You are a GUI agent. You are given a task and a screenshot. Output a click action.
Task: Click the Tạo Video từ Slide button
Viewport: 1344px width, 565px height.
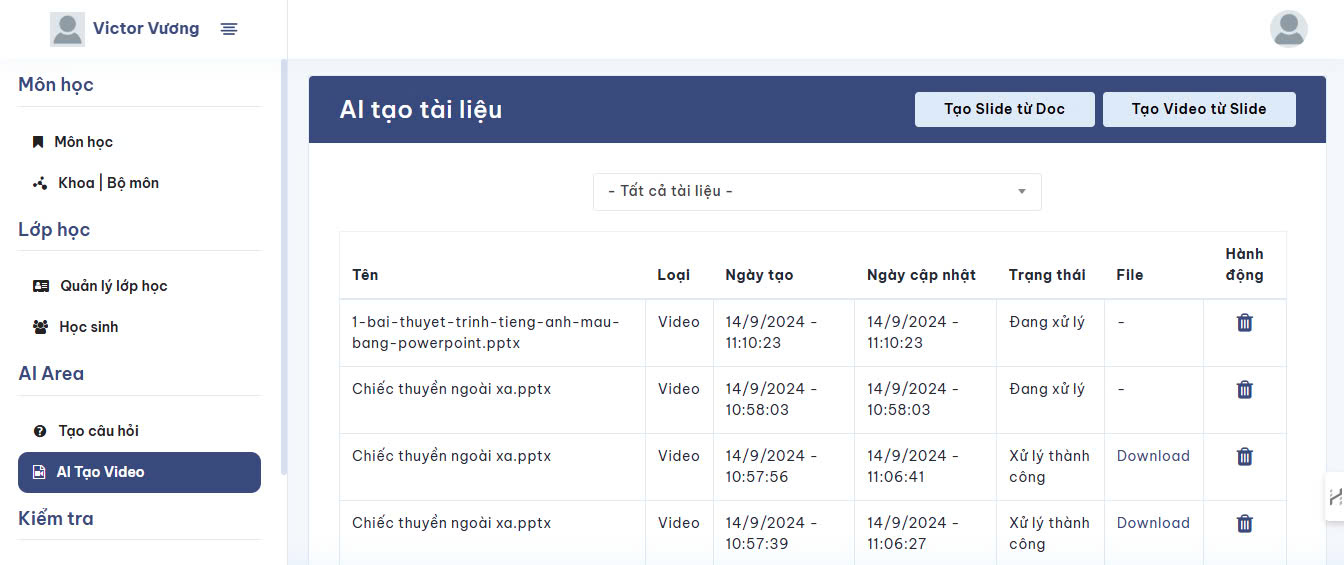1199,109
